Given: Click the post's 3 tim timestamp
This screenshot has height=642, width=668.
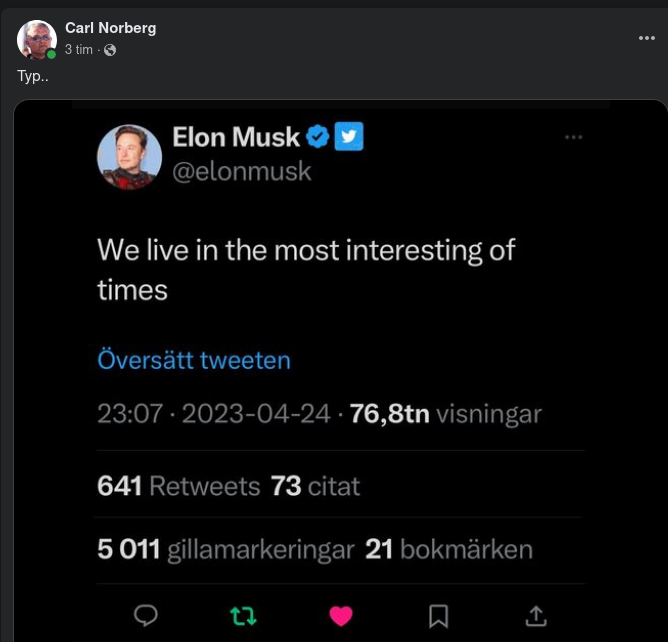Looking at the screenshot, I should point(79,49).
